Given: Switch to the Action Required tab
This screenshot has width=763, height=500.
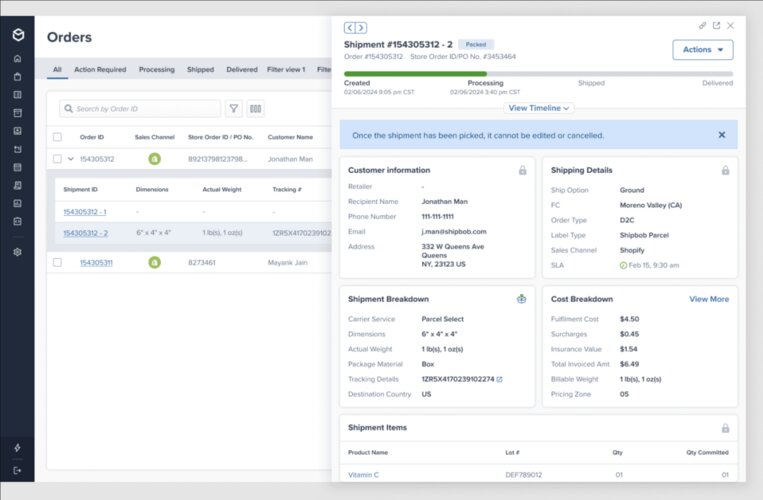Looking at the screenshot, I should [100, 70].
